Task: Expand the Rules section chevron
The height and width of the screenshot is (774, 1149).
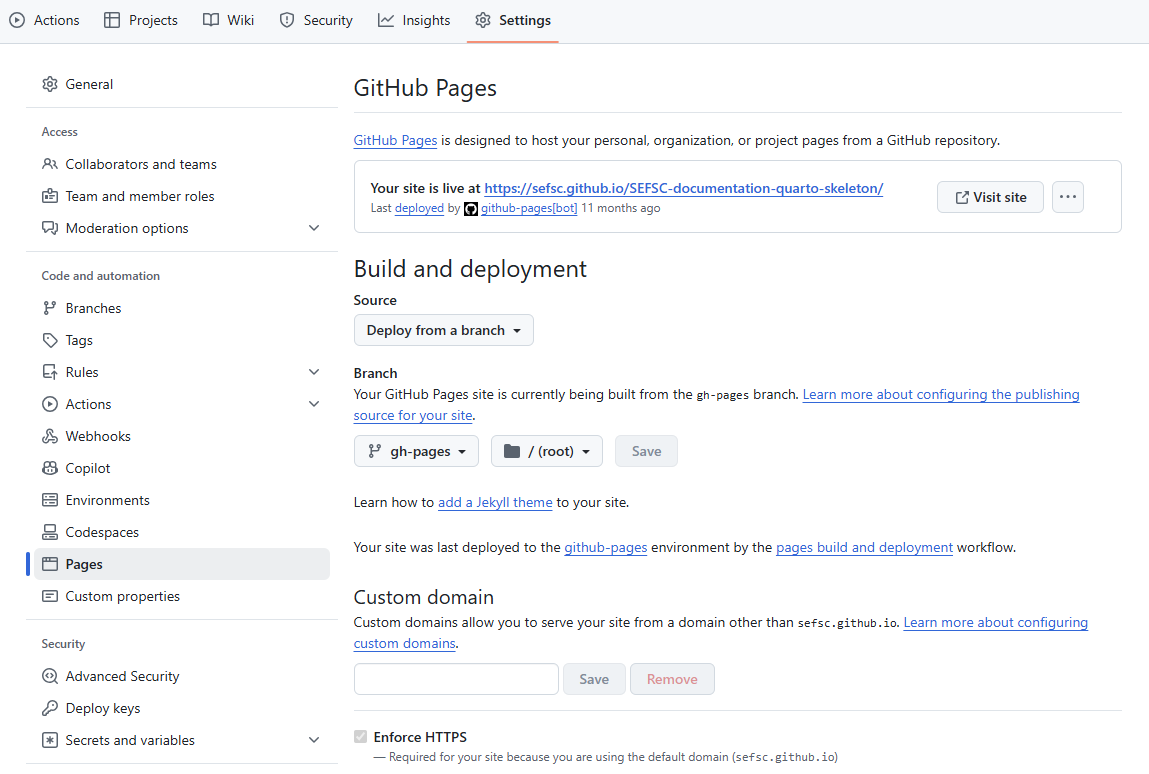Action: pos(314,373)
